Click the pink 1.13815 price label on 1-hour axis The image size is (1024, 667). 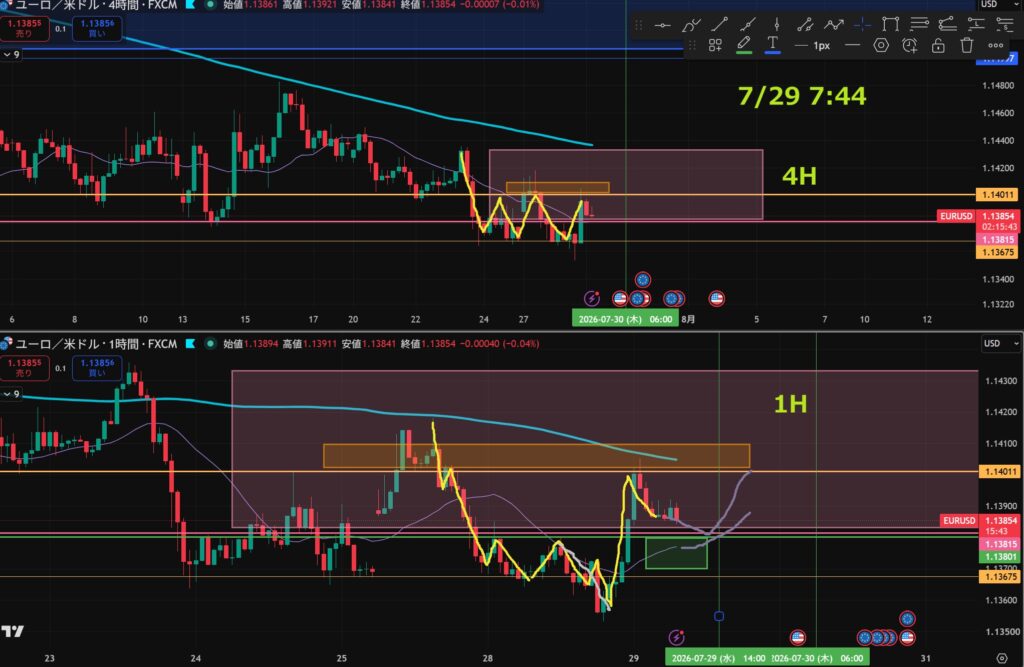pos(999,544)
